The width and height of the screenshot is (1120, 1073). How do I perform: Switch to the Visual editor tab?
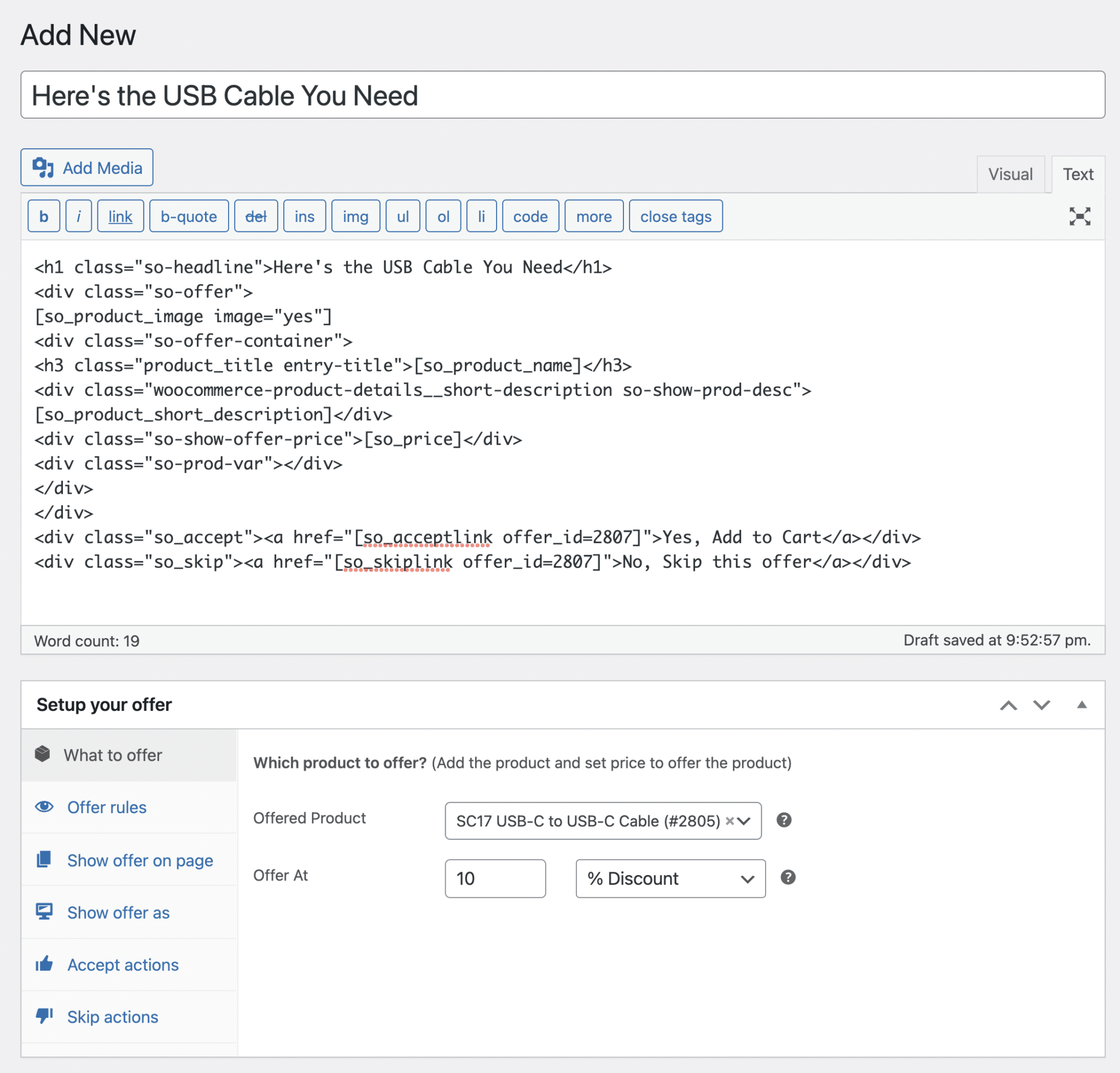point(1010,174)
